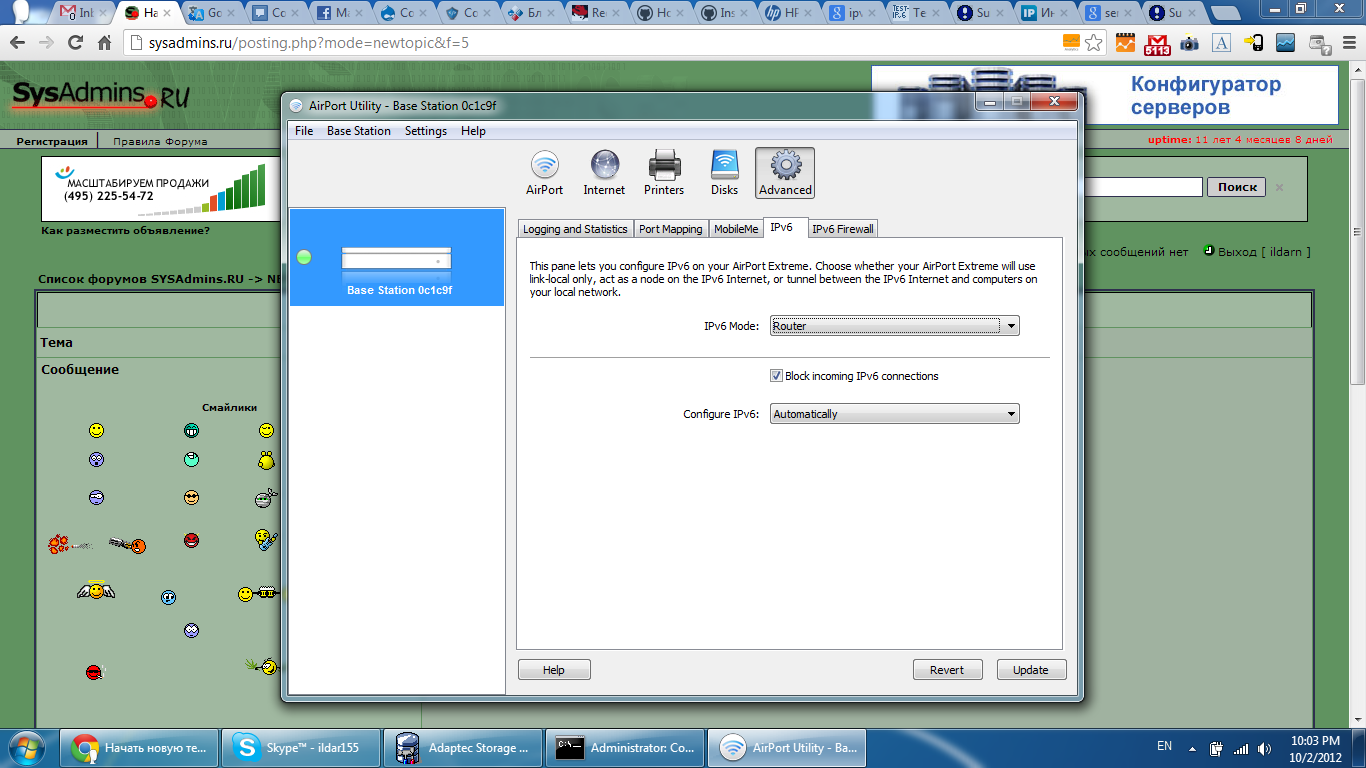Switch to Logging and Statistics tab

pyautogui.click(x=575, y=229)
